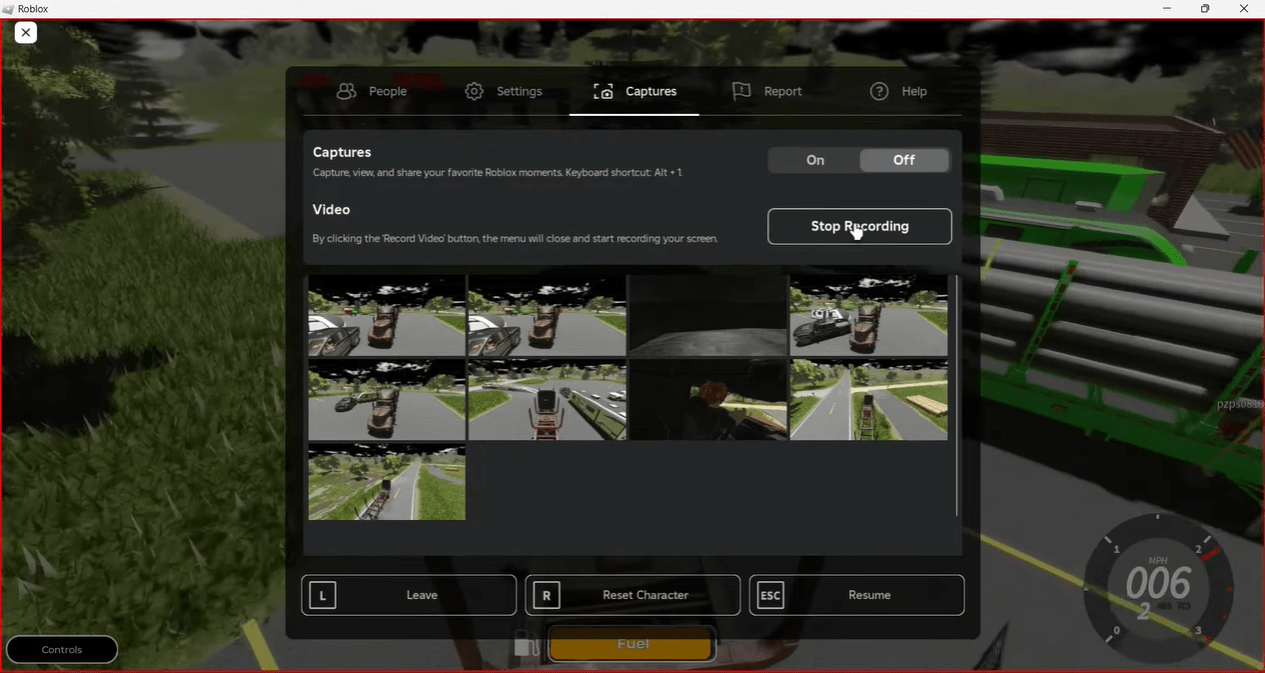The image size is (1265, 673).
Task: Open the Controls button
Action: tap(62, 650)
